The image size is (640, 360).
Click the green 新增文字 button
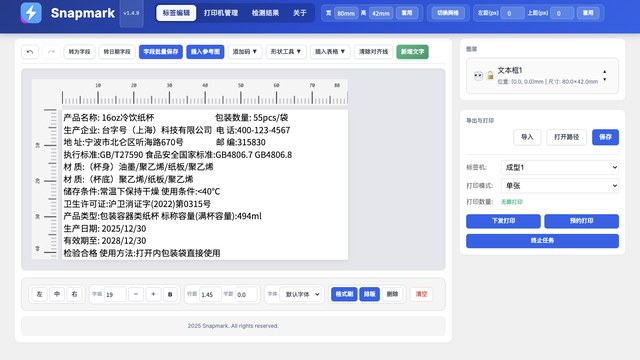click(x=412, y=52)
